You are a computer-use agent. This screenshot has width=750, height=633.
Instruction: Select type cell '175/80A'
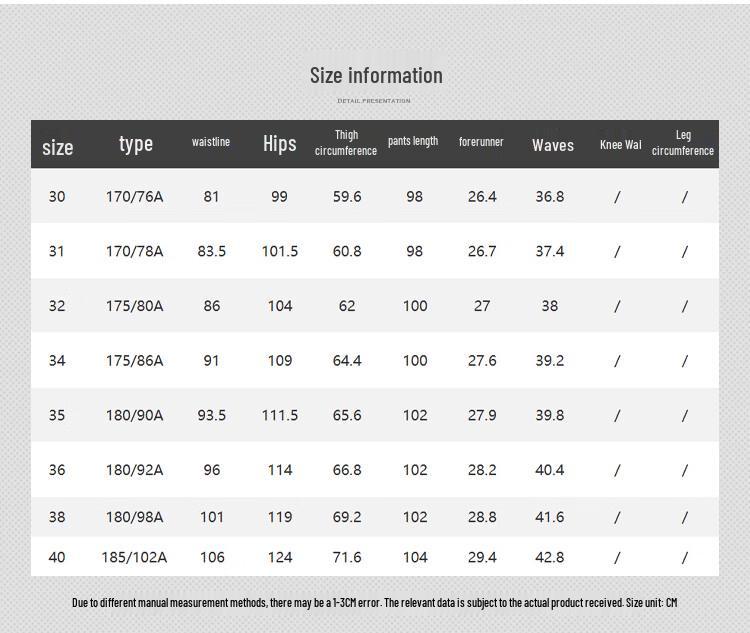tap(134, 306)
